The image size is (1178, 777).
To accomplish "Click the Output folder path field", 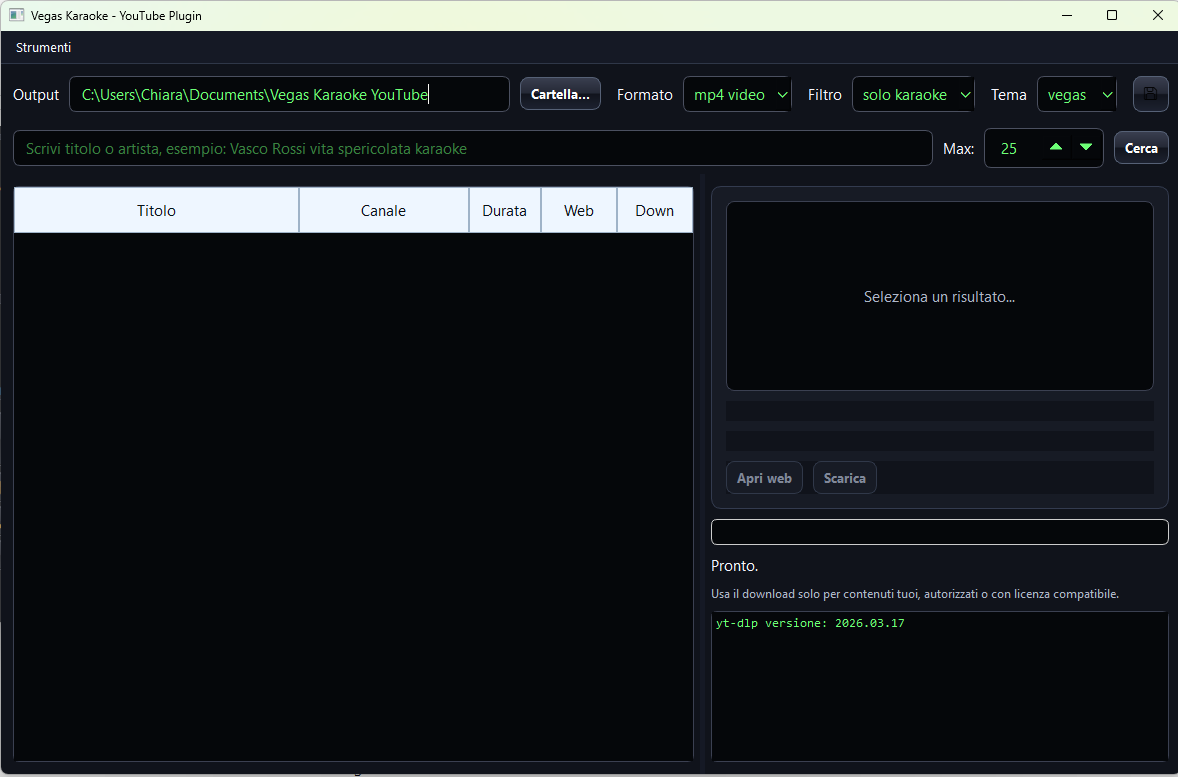I will coord(289,95).
